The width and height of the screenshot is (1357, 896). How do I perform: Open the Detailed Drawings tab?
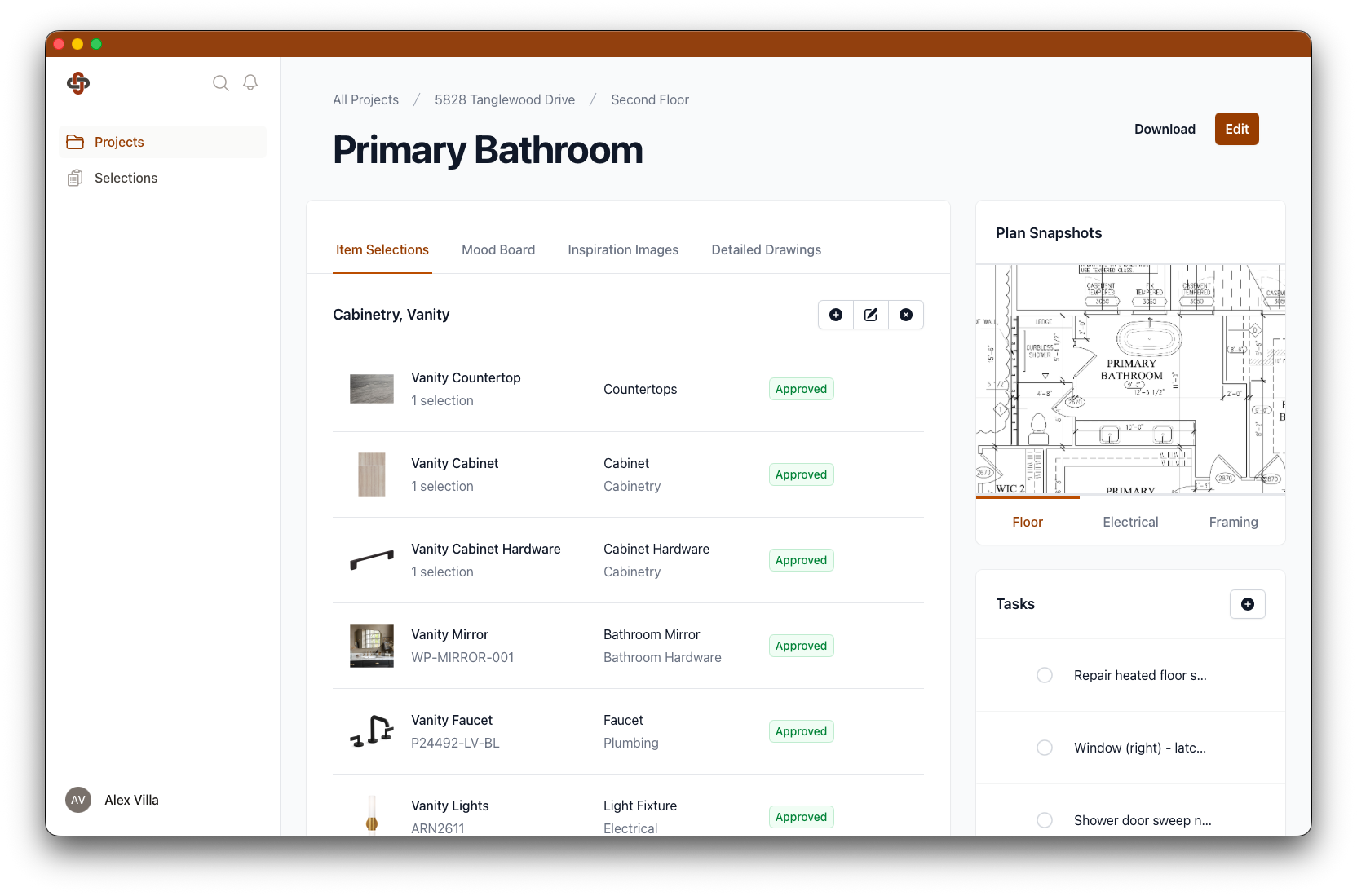pyautogui.click(x=766, y=249)
